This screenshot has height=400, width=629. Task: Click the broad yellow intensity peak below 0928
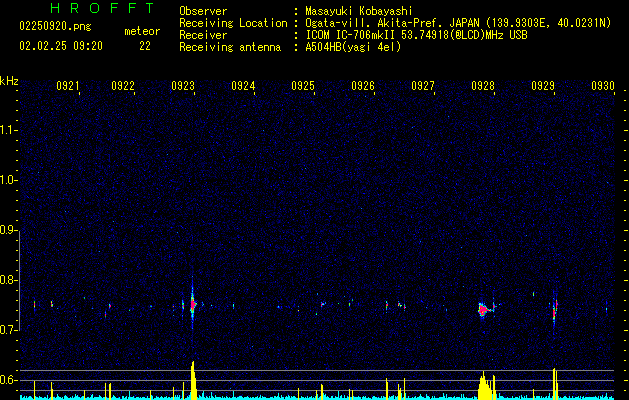[x=485, y=386]
